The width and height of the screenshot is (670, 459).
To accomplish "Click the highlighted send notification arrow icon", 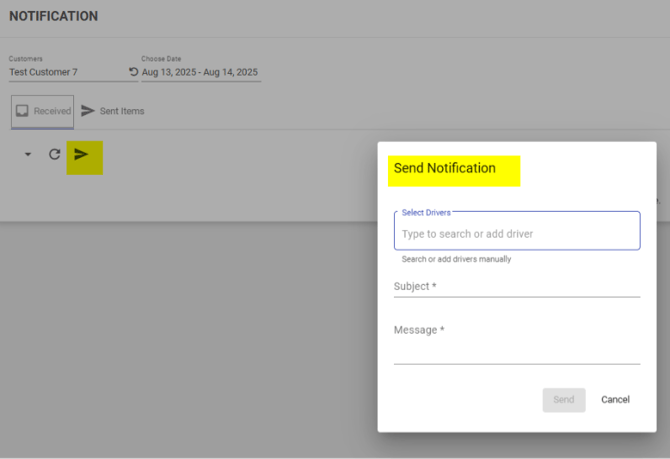I will coord(82,155).
